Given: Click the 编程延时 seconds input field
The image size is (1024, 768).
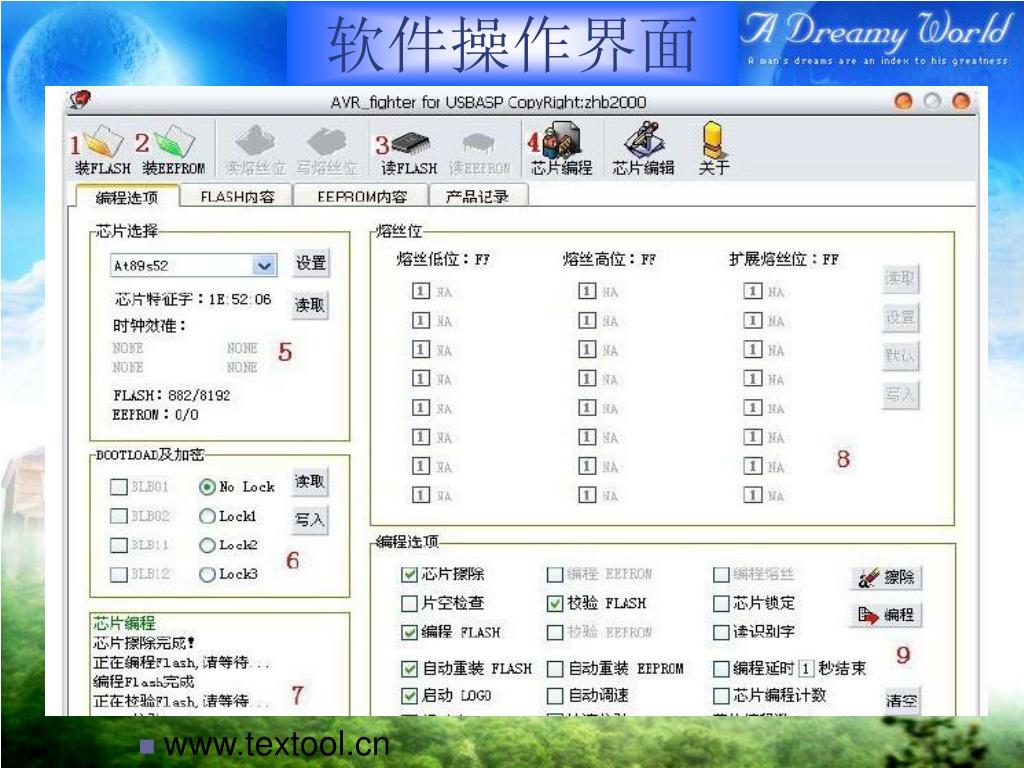Looking at the screenshot, I should (806, 669).
